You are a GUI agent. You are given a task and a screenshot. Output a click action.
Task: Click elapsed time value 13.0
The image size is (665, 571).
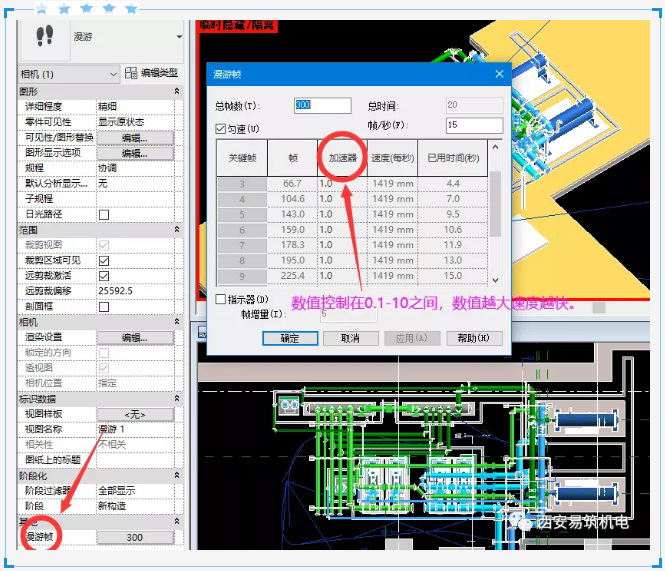[x=453, y=260]
